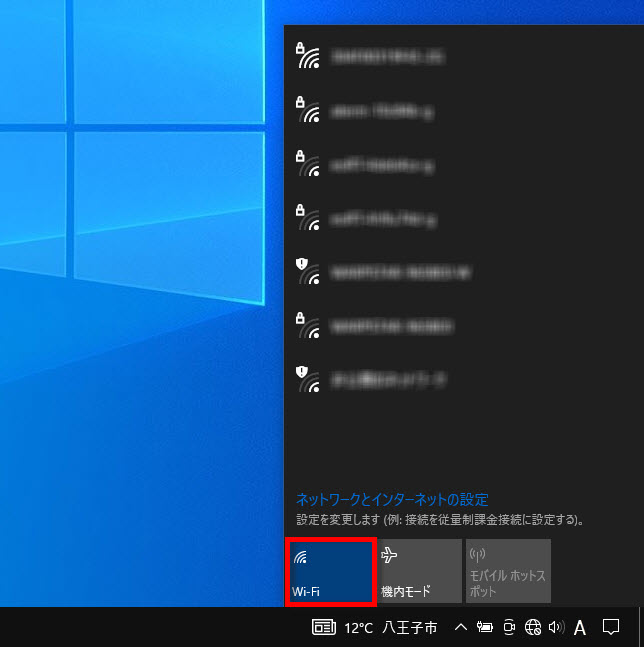Enable airplane mode (機内モード) tile
The height and width of the screenshot is (647, 644).
[419, 571]
